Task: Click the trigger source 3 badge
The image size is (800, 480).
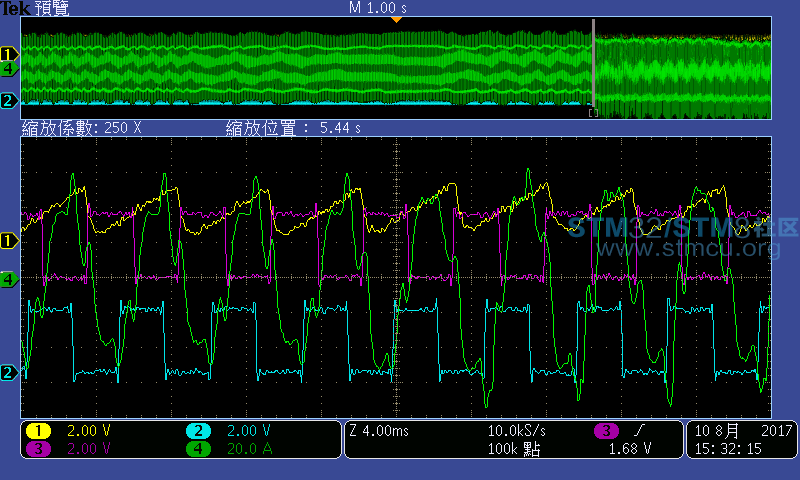Action: point(606,431)
